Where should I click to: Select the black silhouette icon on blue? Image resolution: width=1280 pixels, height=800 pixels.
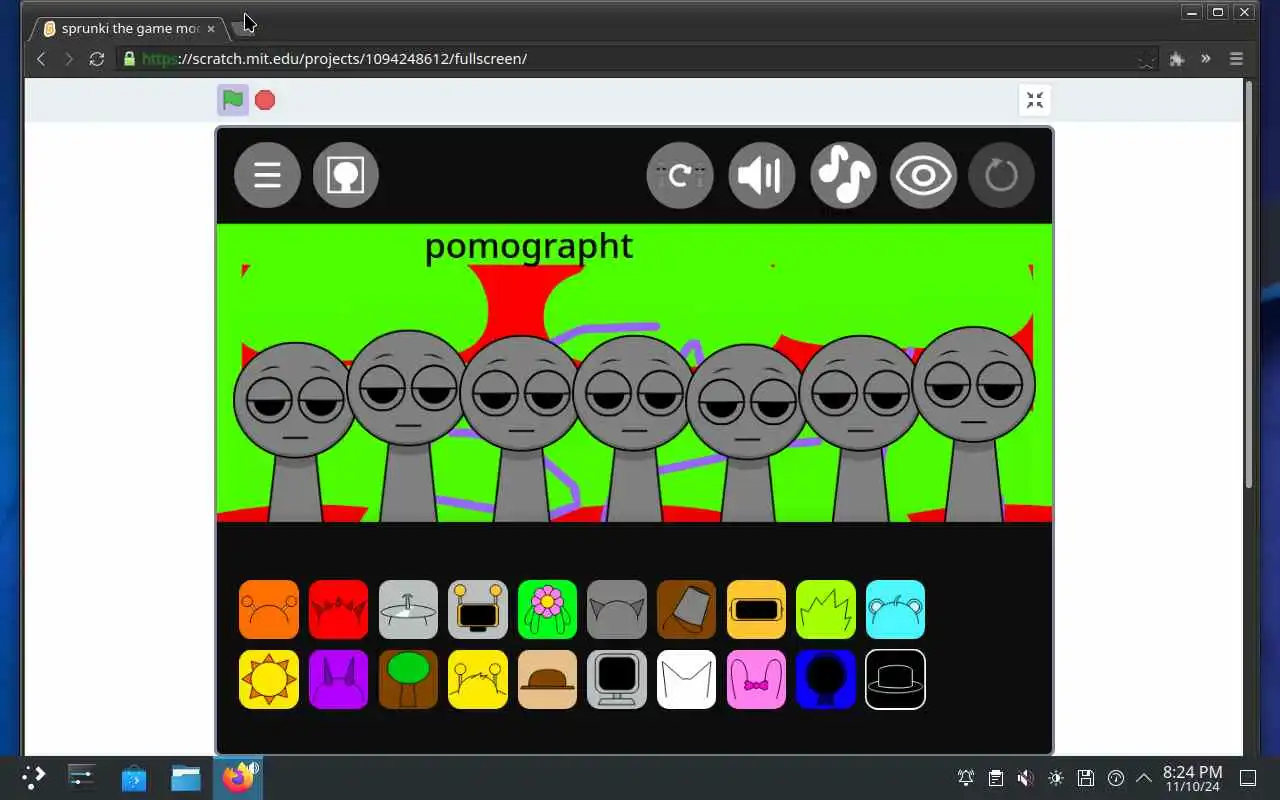point(826,679)
